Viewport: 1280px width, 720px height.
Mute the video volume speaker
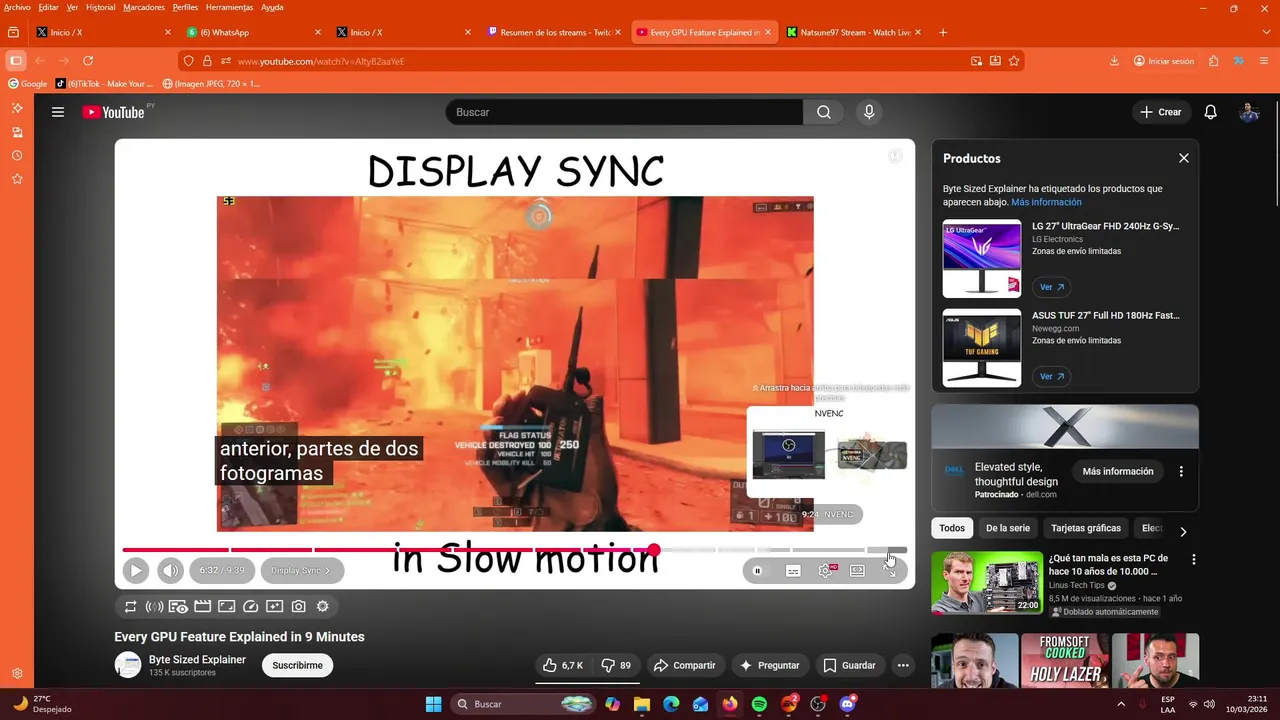(171, 571)
